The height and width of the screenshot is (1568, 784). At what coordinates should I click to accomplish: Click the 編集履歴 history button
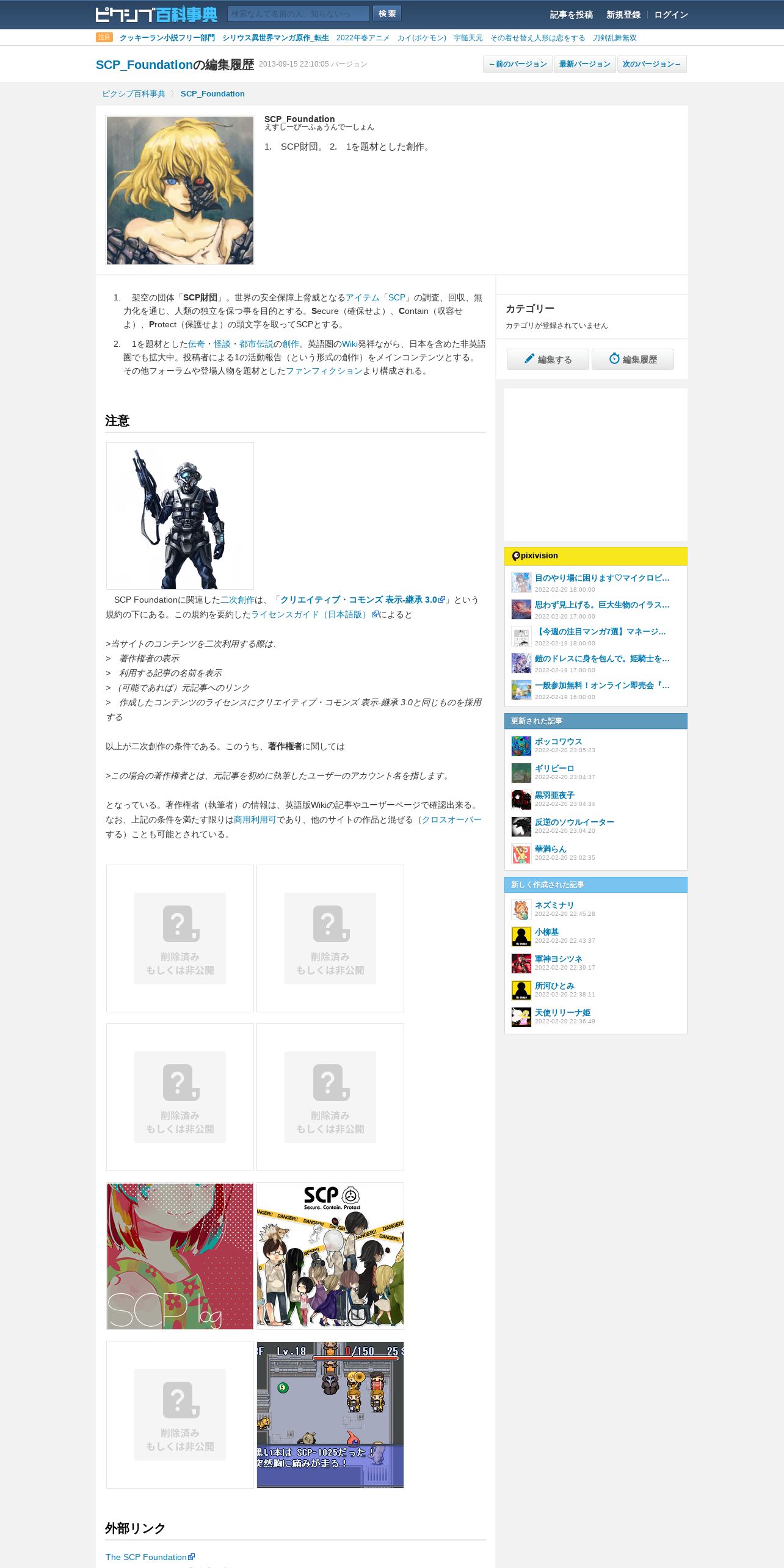(633, 359)
